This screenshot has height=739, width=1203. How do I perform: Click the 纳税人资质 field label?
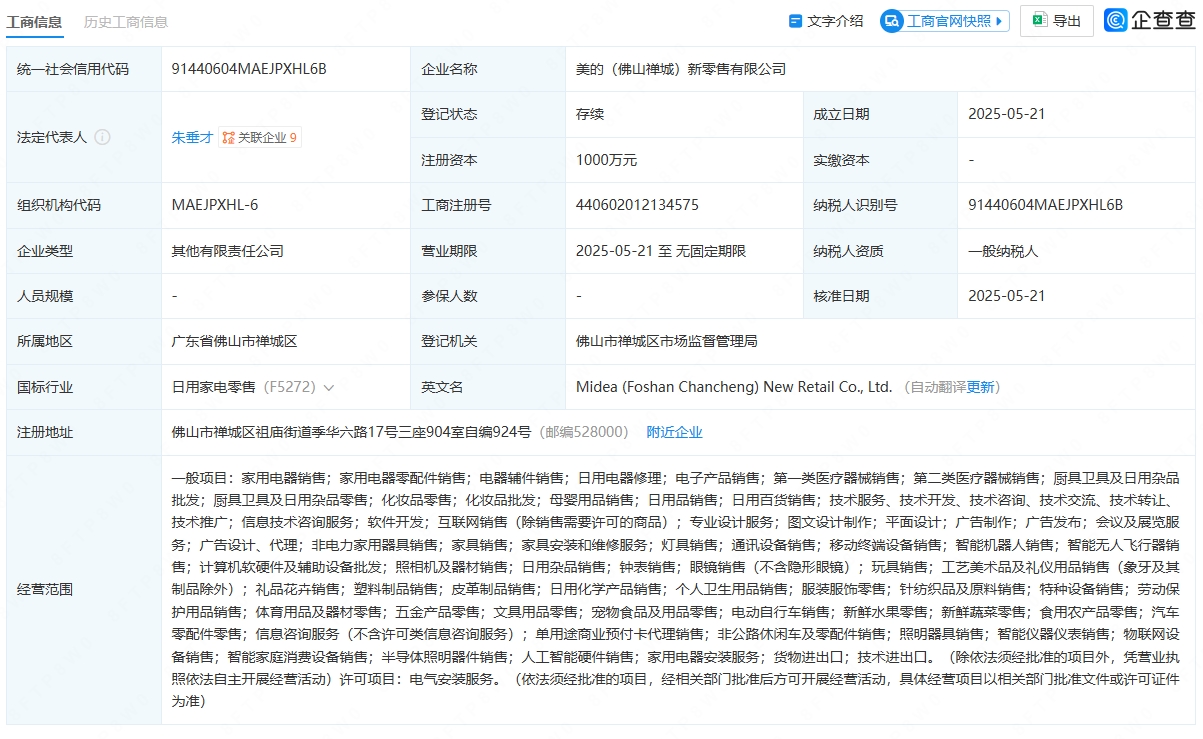848,251
